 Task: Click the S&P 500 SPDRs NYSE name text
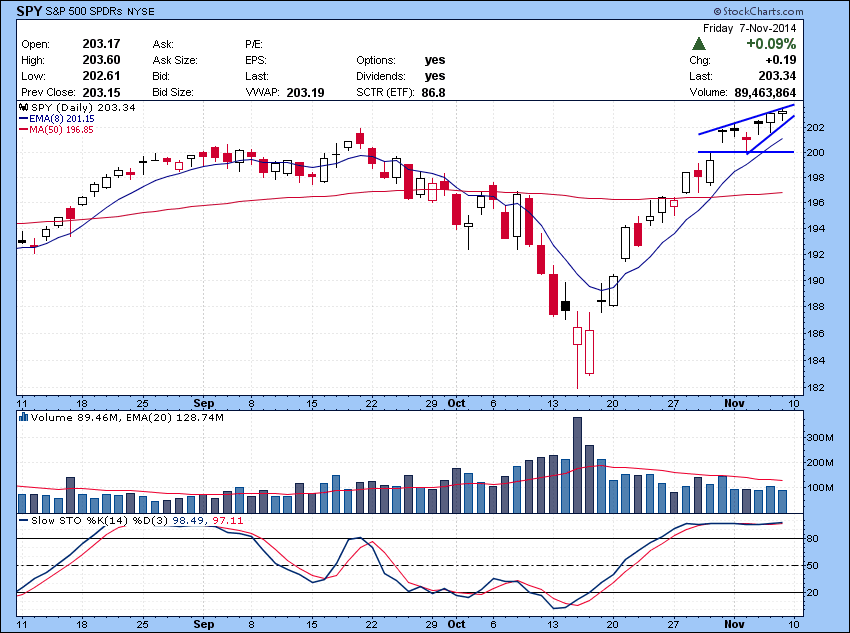[x=100, y=11]
